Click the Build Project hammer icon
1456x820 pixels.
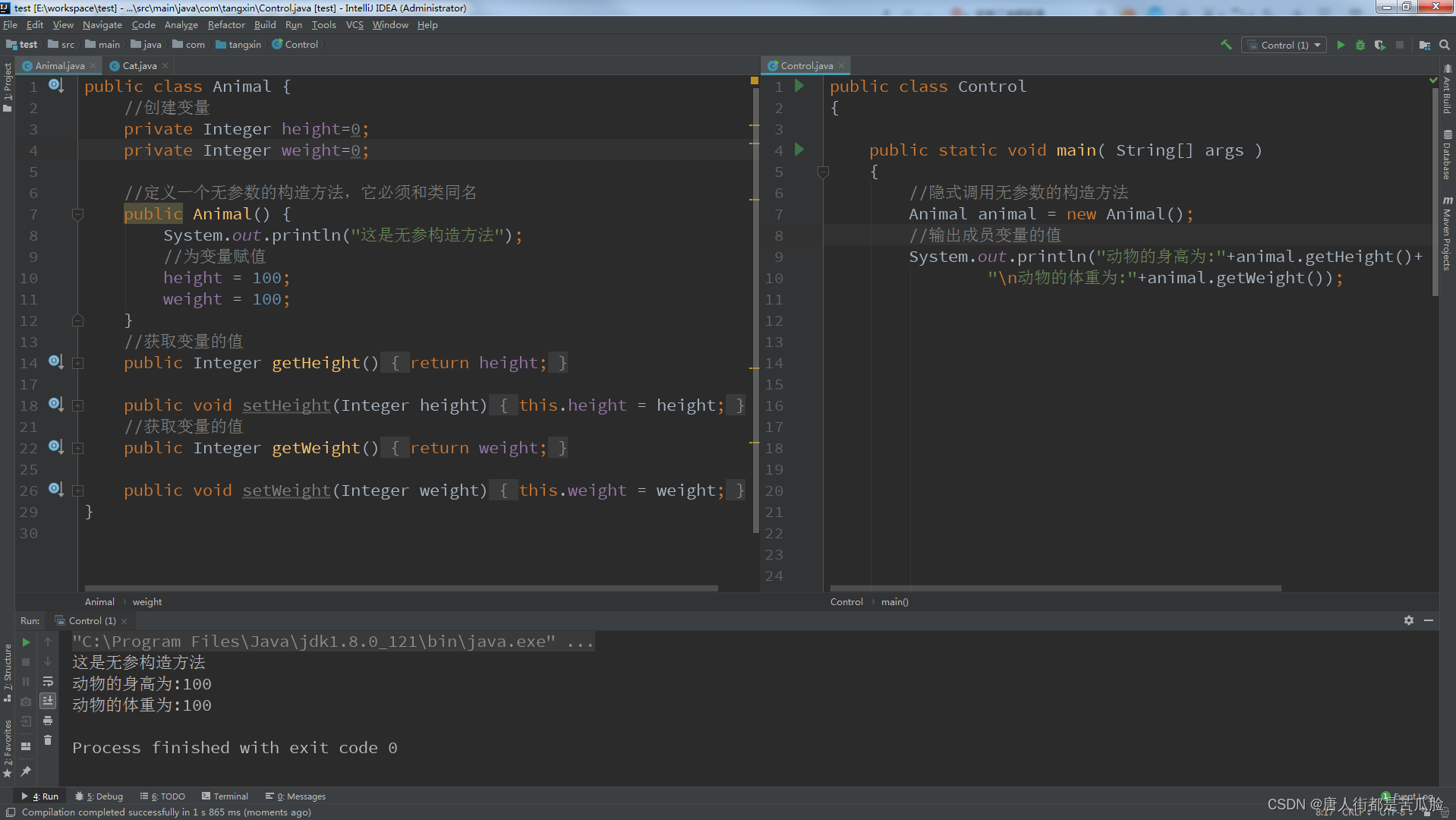click(x=1226, y=45)
